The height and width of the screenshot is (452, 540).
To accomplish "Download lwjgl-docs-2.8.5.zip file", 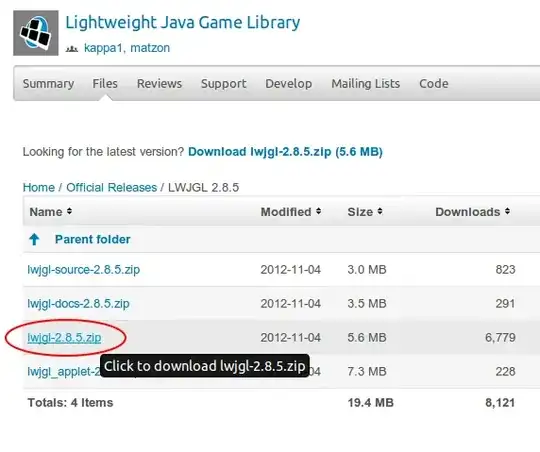I will point(79,304).
